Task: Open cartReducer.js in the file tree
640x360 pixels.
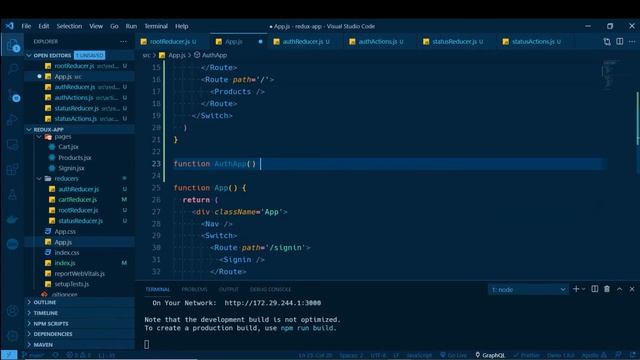Action: 77,200
